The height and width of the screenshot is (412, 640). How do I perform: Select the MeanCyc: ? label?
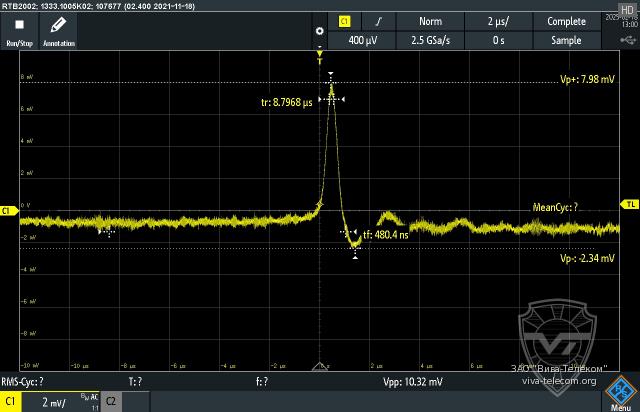555,207
